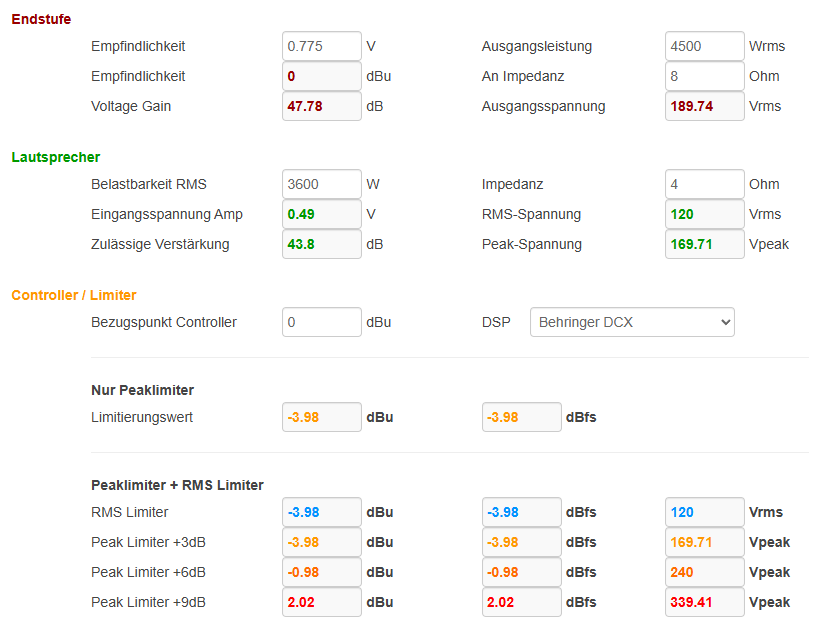Select the Peak Limiter +6dB Vpeak field

coord(704,572)
